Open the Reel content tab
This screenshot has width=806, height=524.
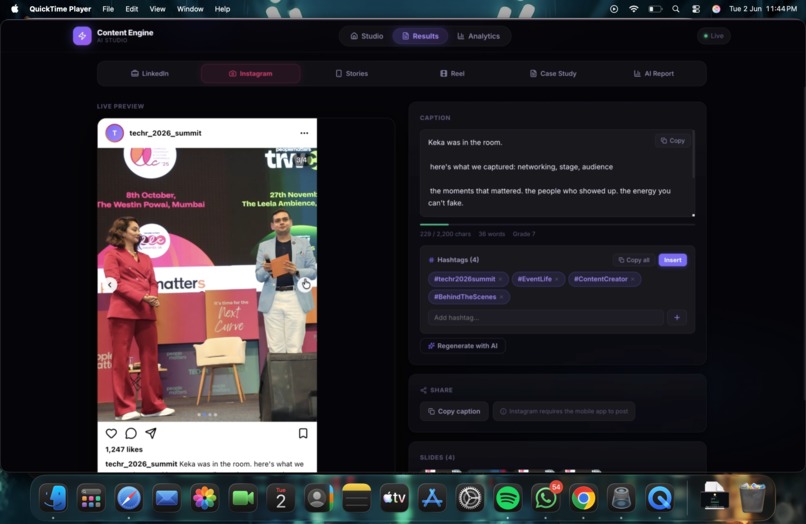click(x=452, y=74)
